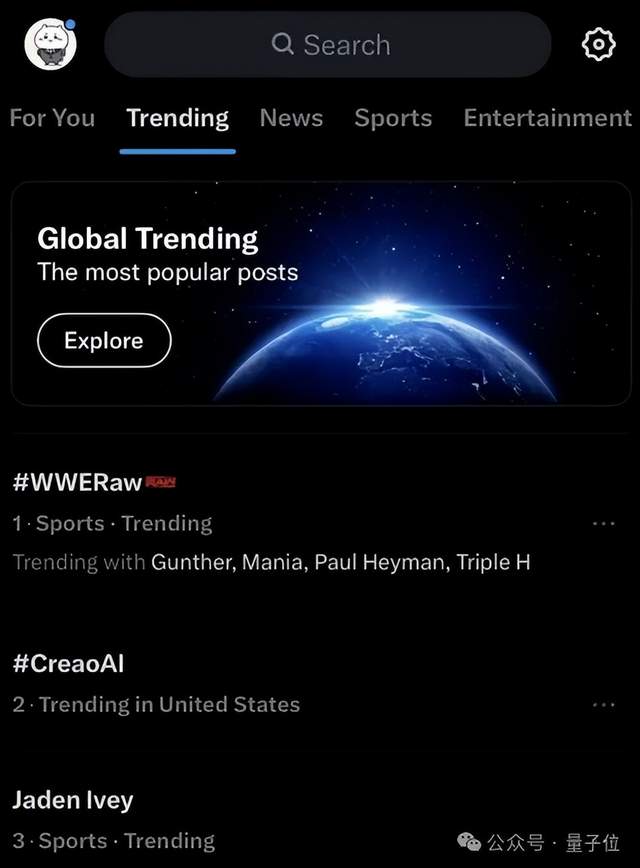Switch to the For You tab
The height and width of the screenshot is (868, 640).
point(52,118)
